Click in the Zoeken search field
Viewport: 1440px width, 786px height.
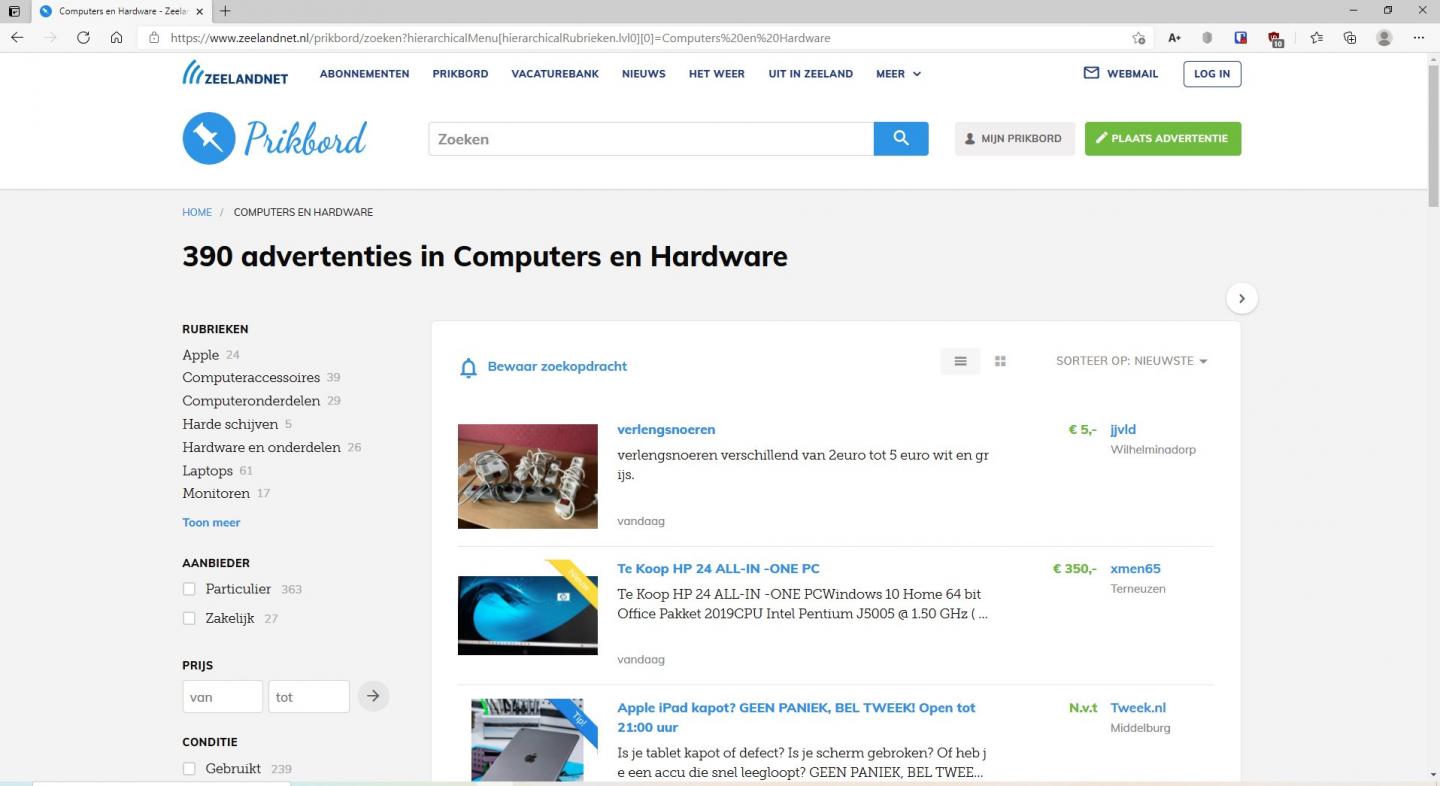point(651,139)
